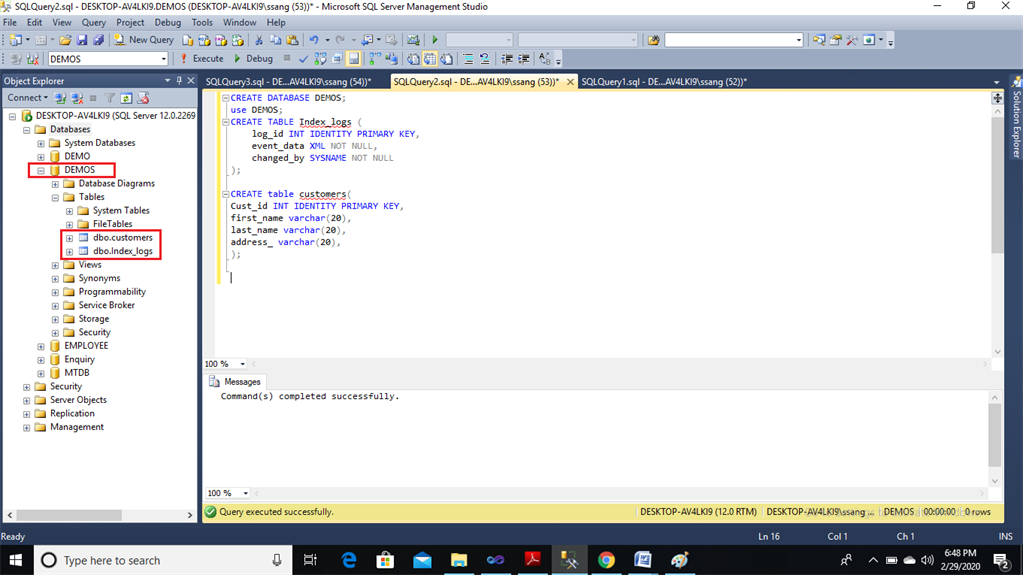Image resolution: width=1023 pixels, height=575 pixels.
Task: Click the Paste clipboard icon
Action: pyautogui.click(x=292, y=40)
